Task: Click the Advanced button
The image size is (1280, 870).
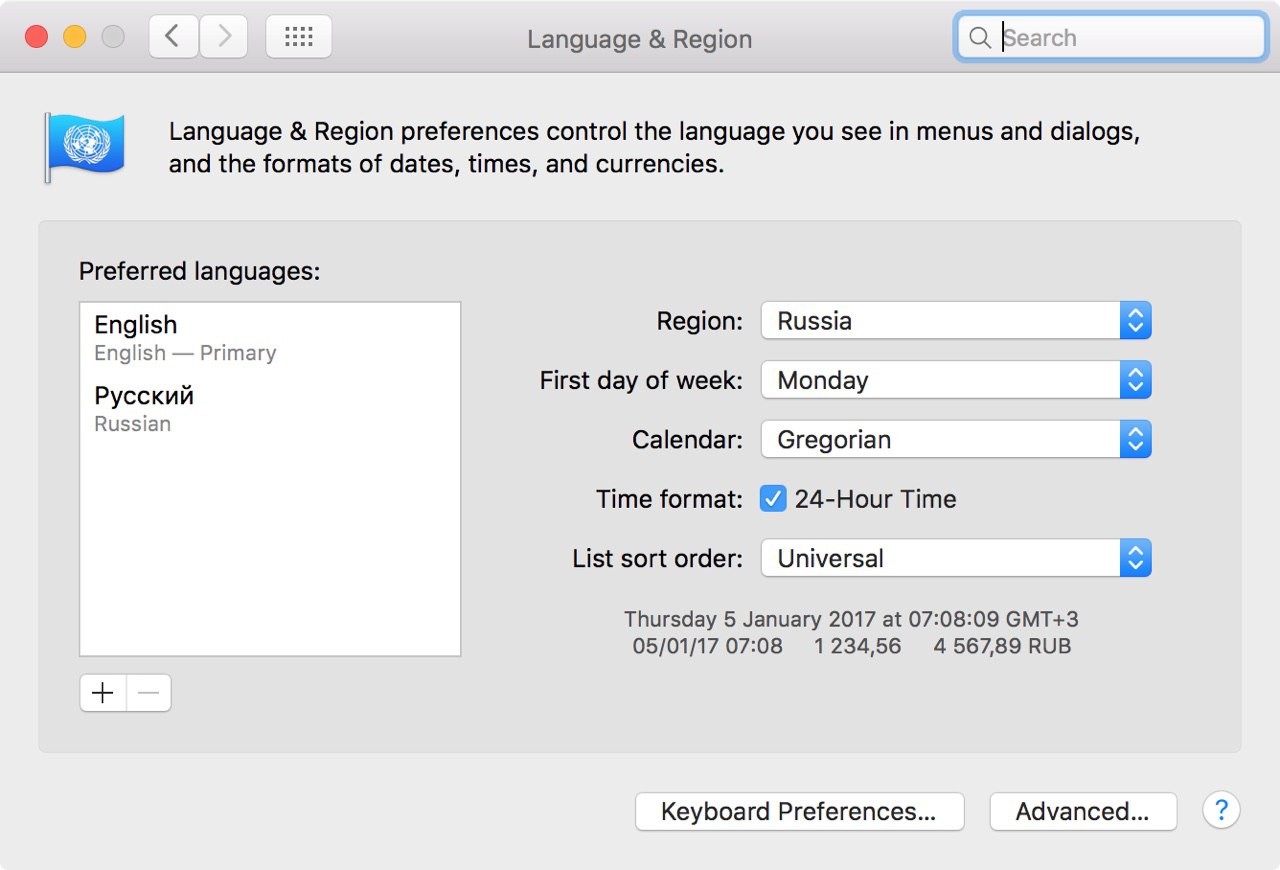Action: [1082, 811]
